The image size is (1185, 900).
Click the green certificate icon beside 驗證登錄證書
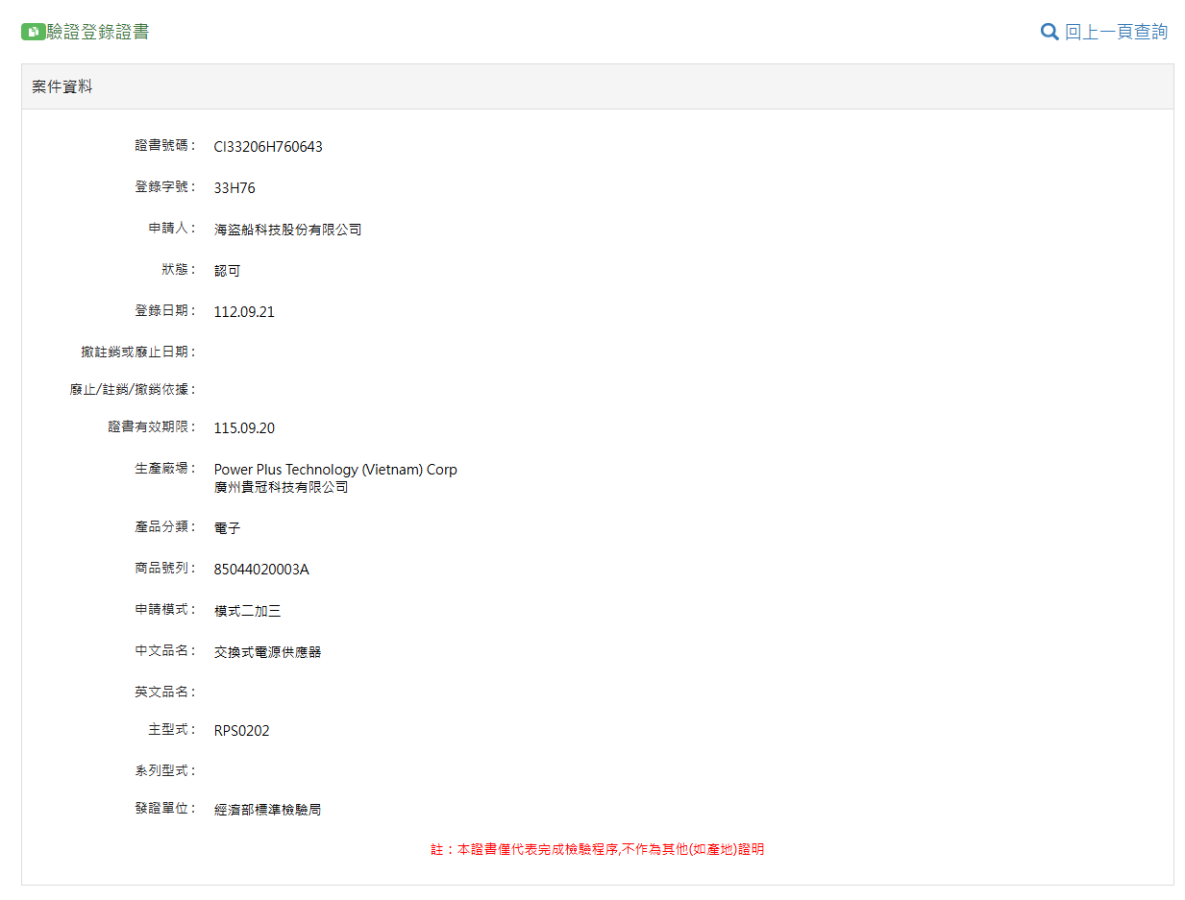(33, 32)
